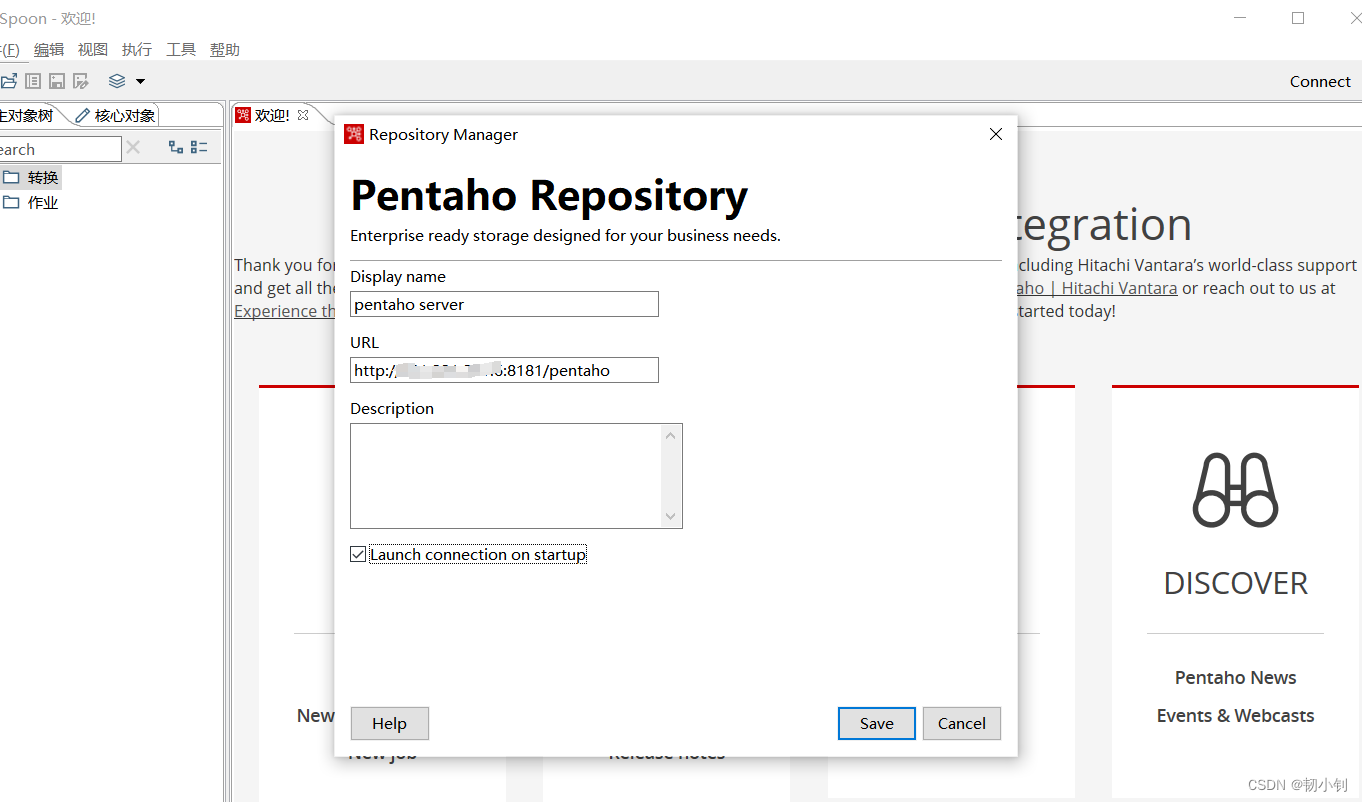Select the 转换 folder in tree

[31, 177]
